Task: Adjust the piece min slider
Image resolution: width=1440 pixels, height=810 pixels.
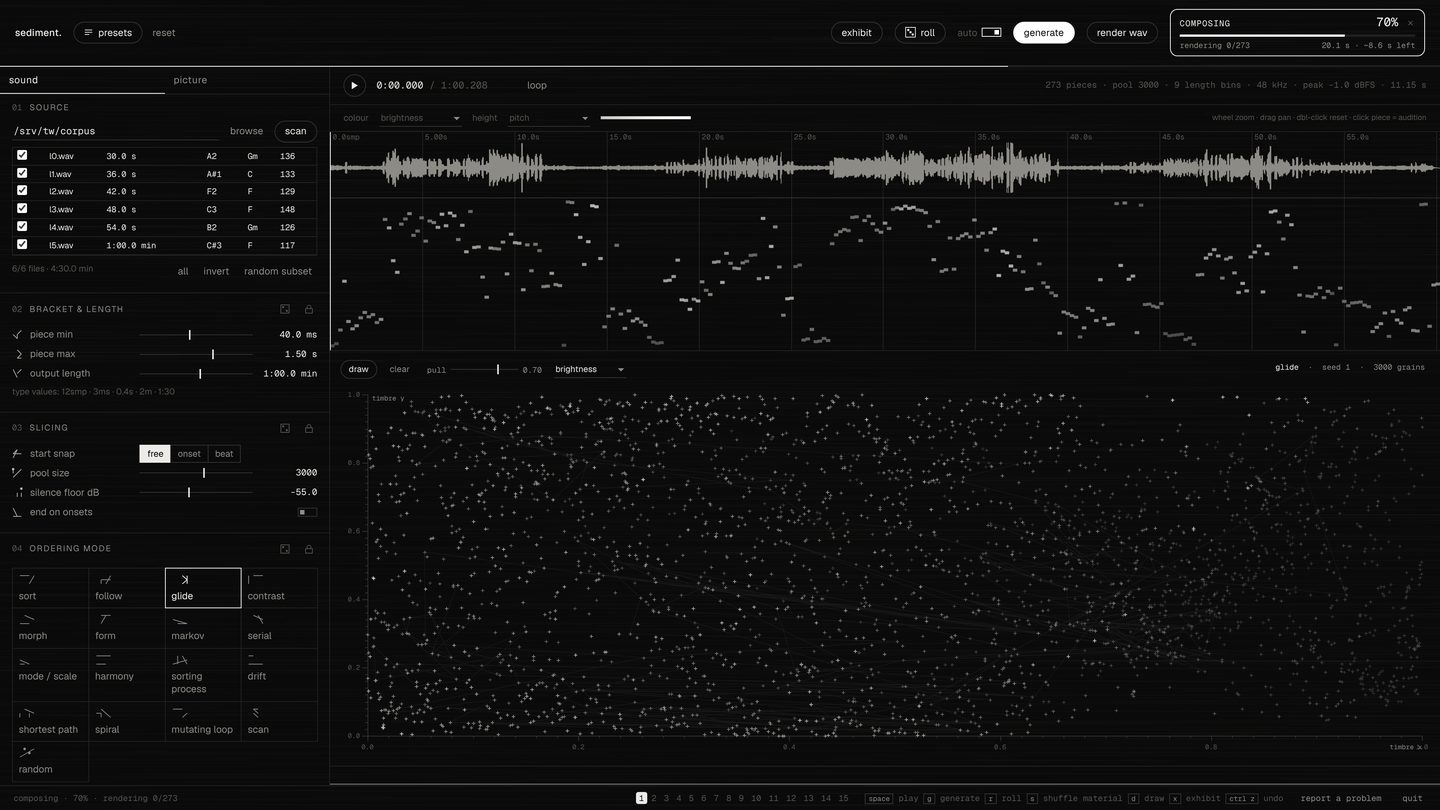Action: pos(196,335)
